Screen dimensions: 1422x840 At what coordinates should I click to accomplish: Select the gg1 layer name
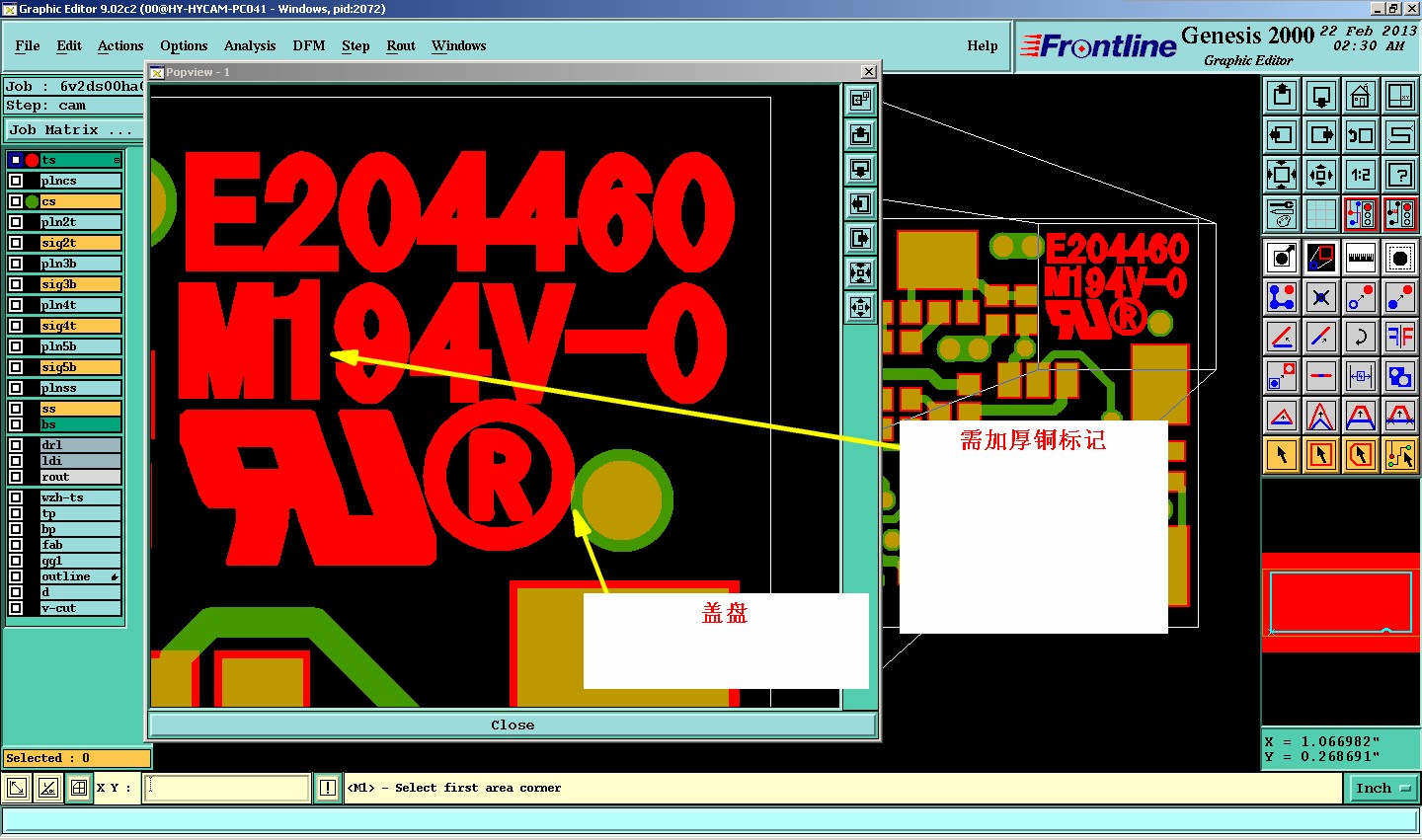pos(80,561)
